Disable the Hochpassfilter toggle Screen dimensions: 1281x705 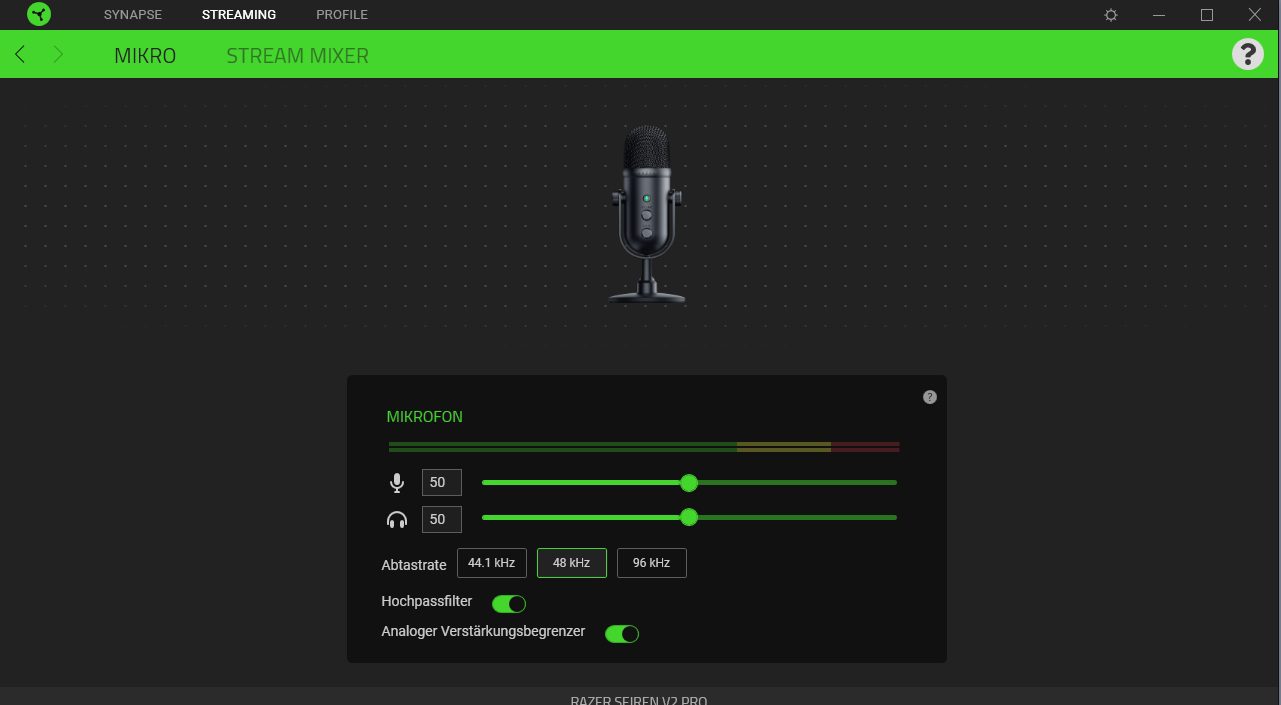tap(509, 604)
